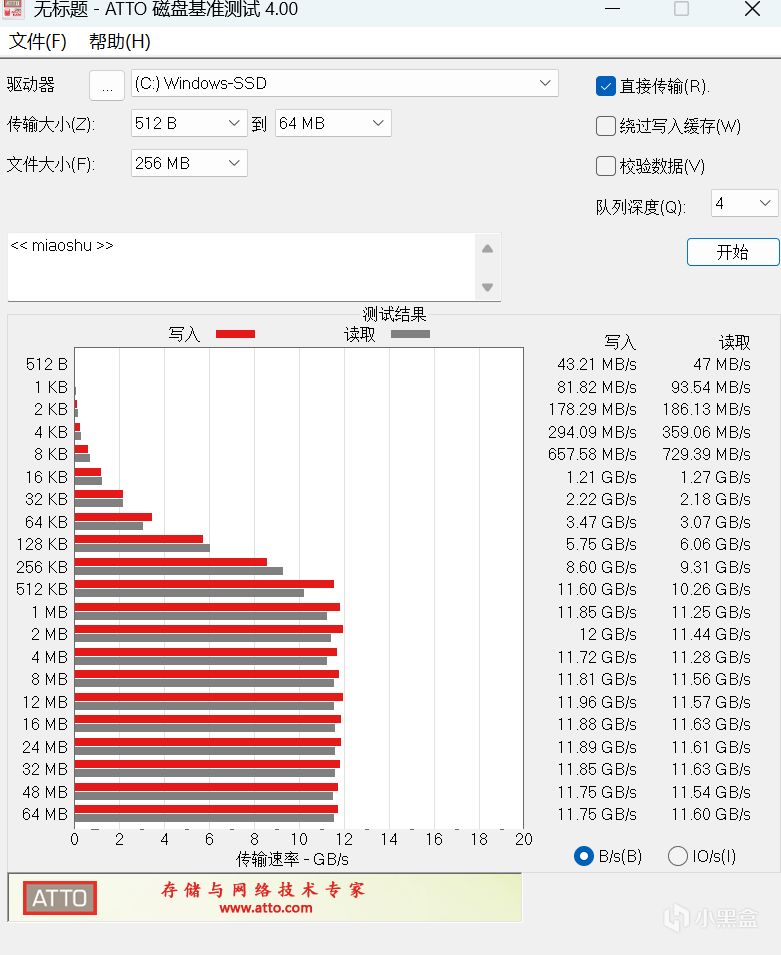Click the ATTO logo in the banner
The height and width of the screenshot is (955, 781).
pyautogui.click(x=60, y=898)
